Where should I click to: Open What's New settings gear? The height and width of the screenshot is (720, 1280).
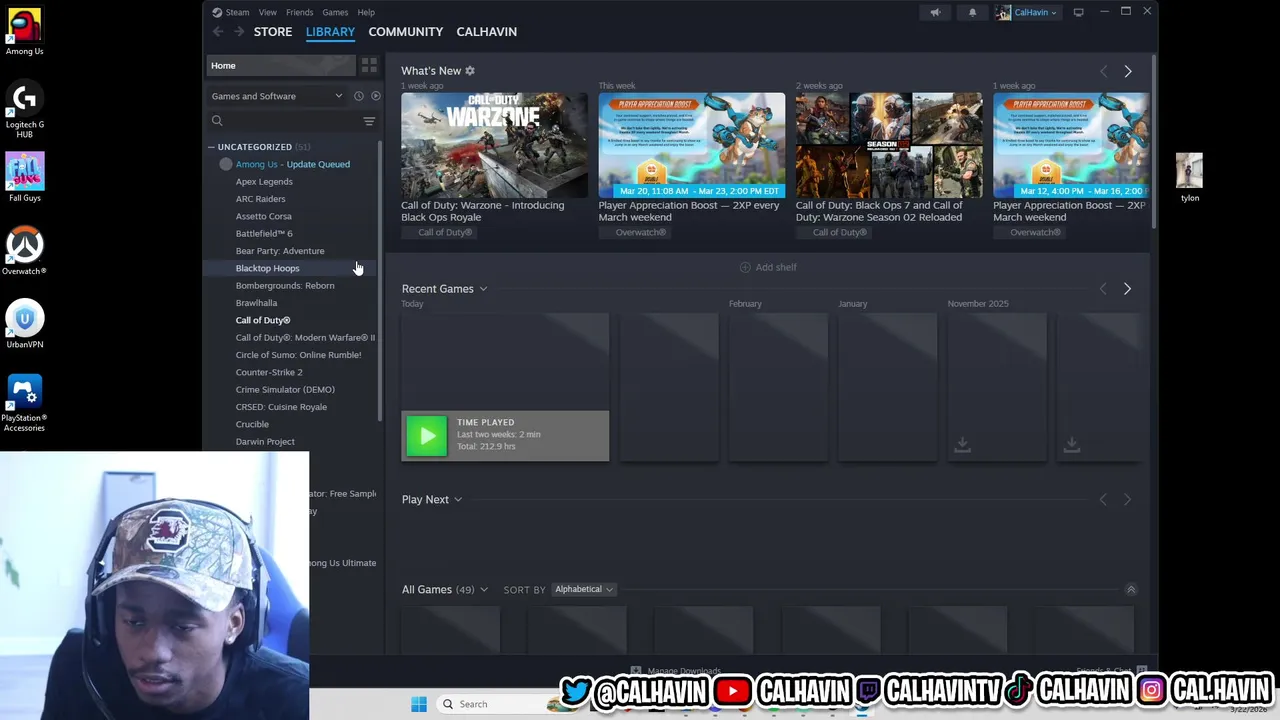pyautogui.click(x=470, y=71)
